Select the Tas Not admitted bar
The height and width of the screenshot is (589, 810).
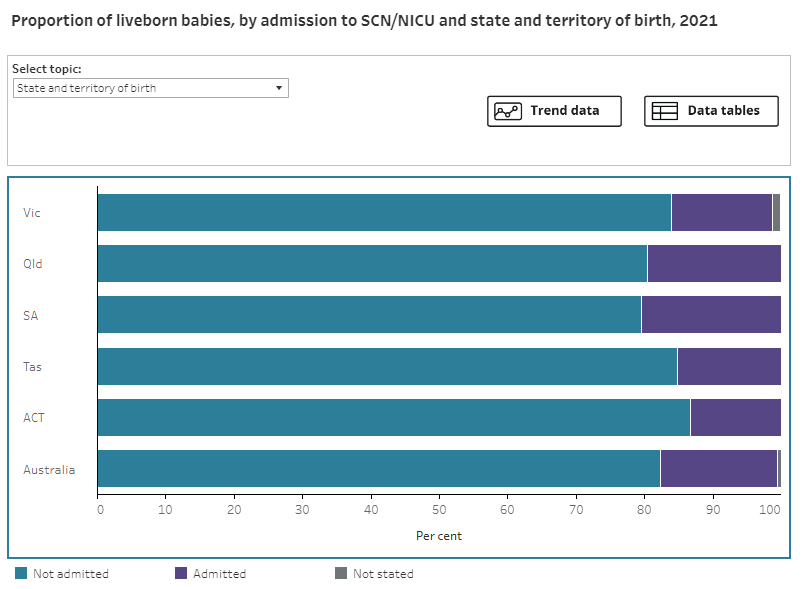pyautogui.click(x=387, y=366)
